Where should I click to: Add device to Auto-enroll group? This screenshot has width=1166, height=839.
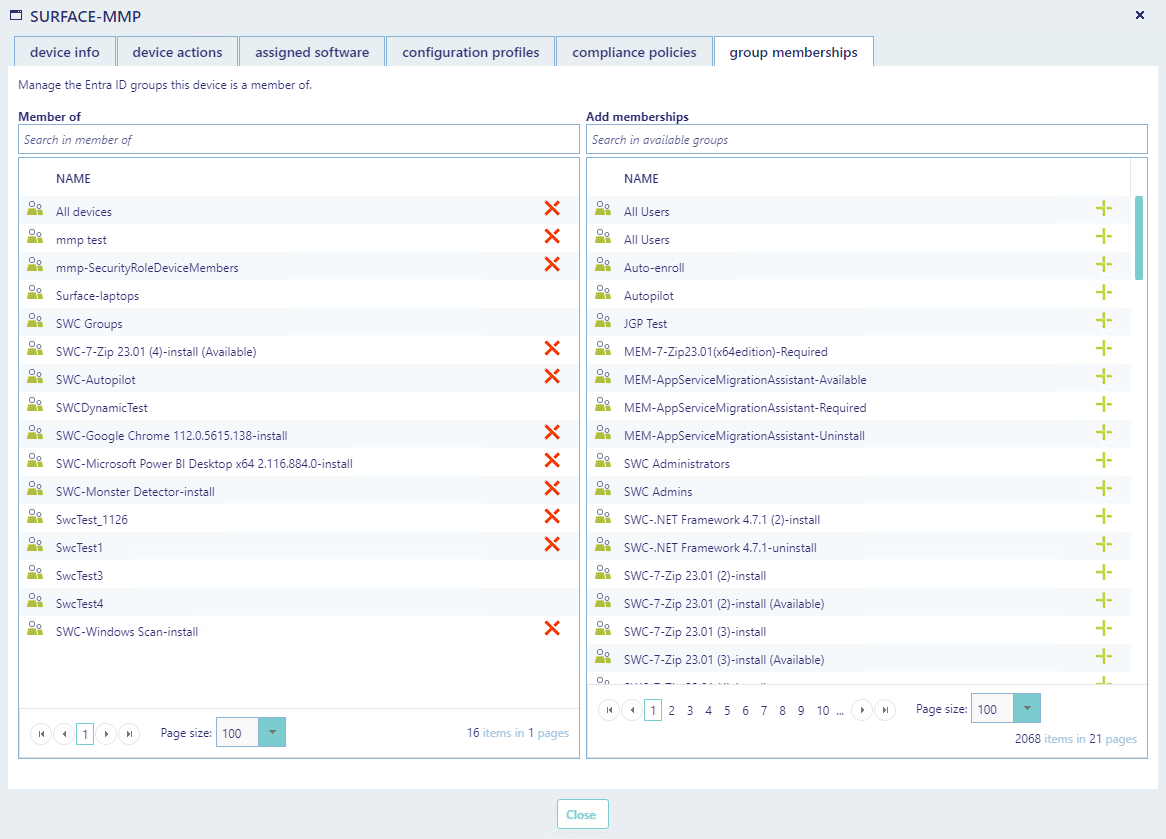[x=1103, y=265]
